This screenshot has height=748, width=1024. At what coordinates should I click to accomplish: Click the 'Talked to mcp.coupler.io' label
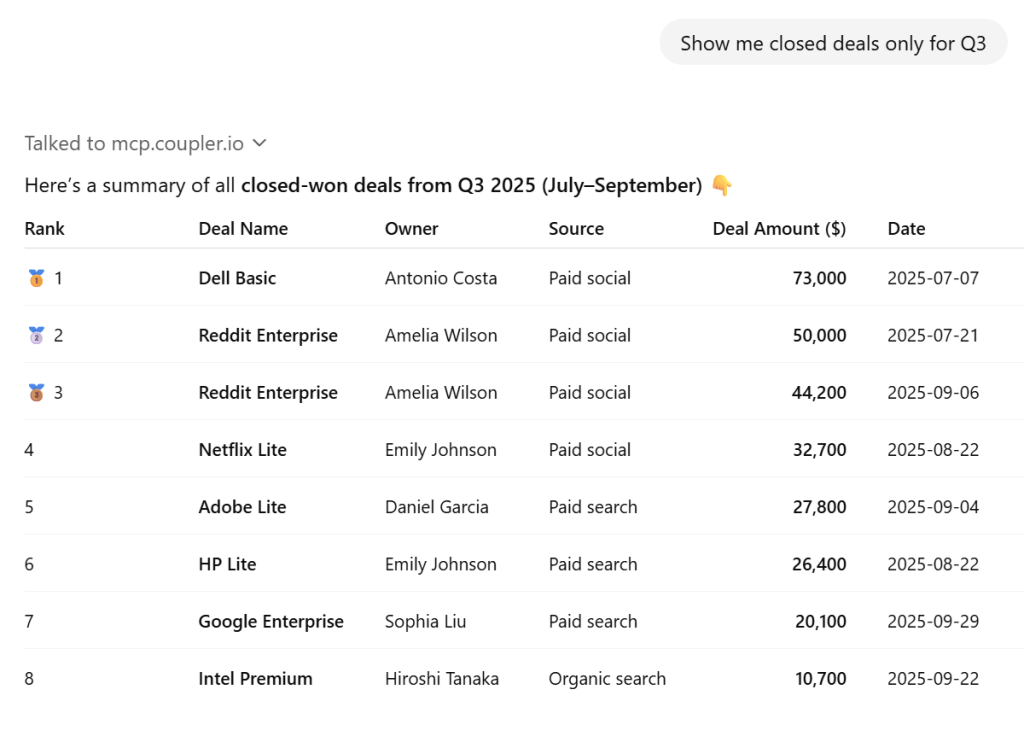point(134,143)
